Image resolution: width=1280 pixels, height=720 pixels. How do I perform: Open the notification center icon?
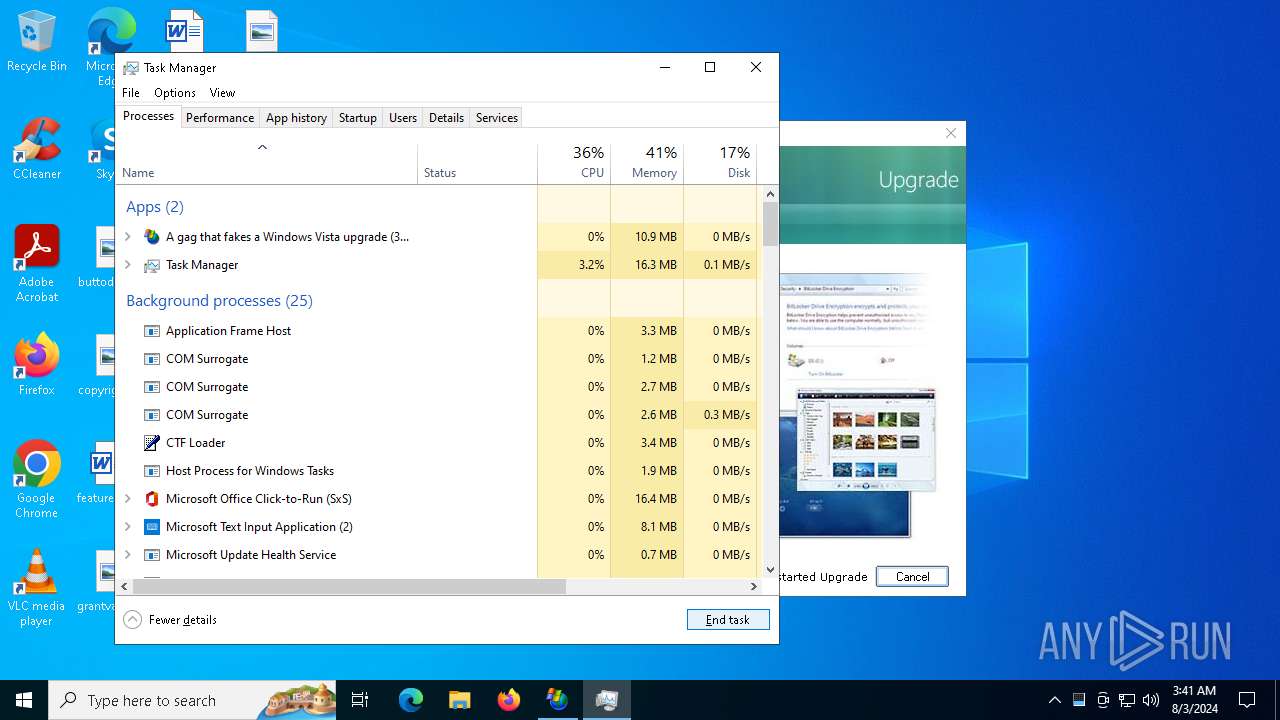1247,700
